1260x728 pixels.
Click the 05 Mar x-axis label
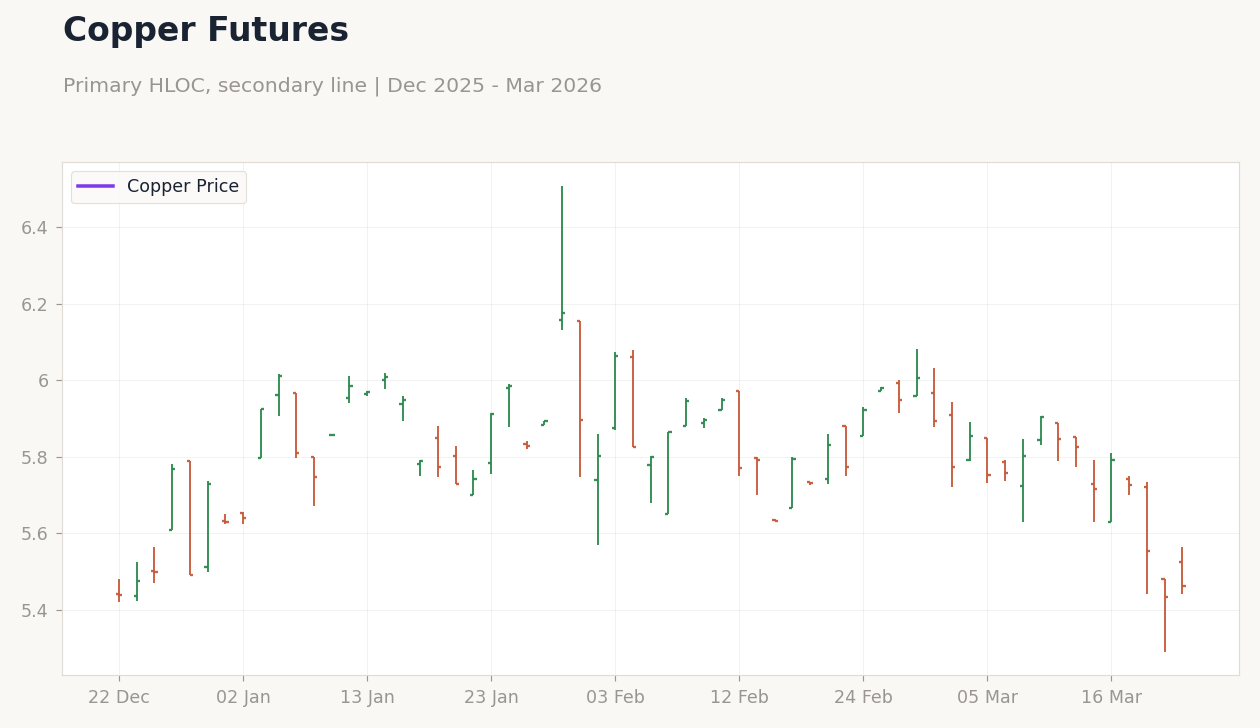pos(987,698)
